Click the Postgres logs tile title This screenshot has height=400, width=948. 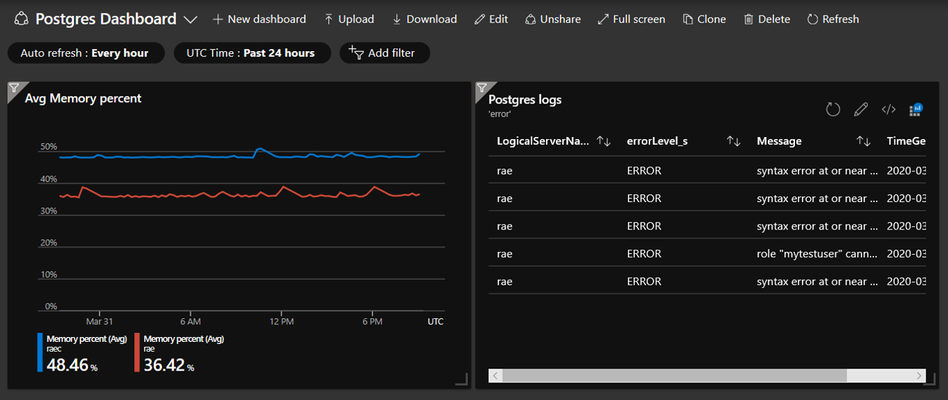click(x=525, y=100)
